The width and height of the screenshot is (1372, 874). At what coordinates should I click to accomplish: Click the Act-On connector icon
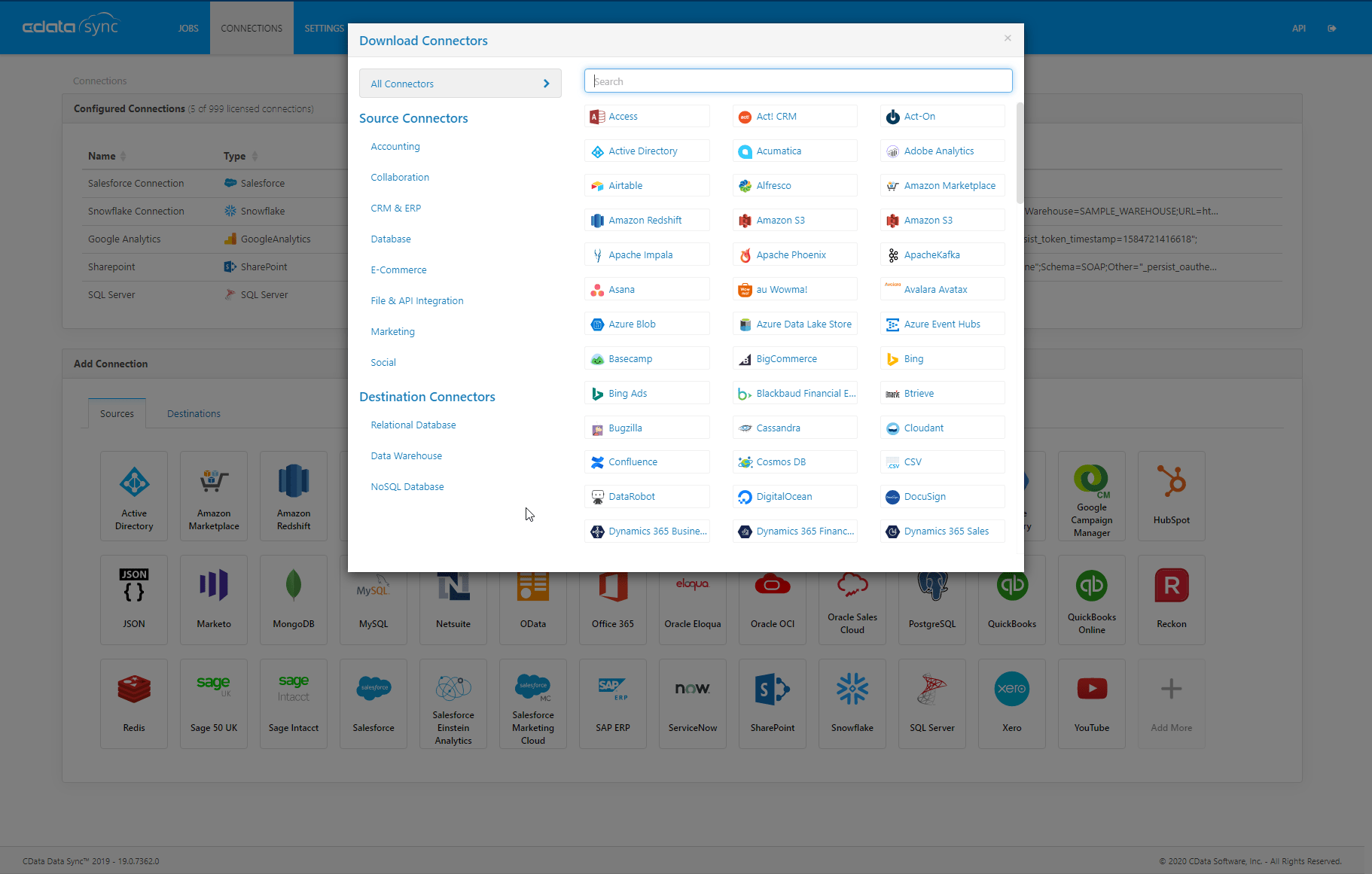point(892,117)
